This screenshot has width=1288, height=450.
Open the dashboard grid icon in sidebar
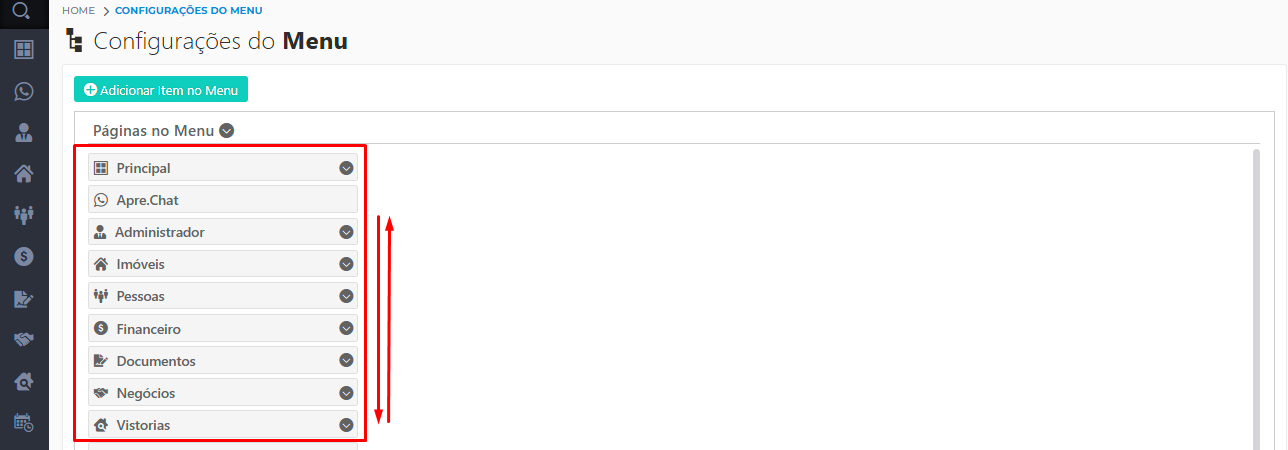coord(24,50)
